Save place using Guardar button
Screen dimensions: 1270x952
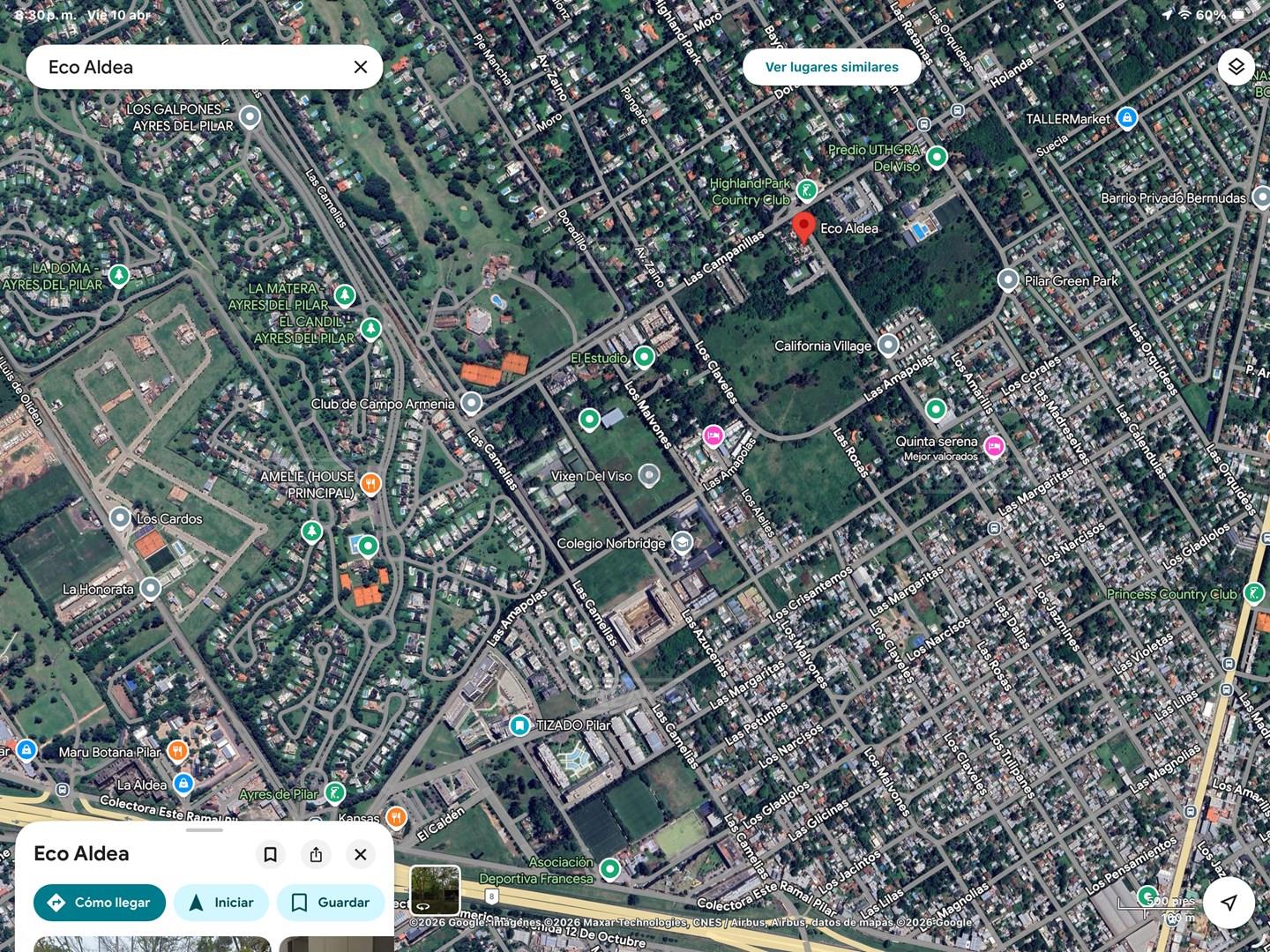click(x=330, y=903)
